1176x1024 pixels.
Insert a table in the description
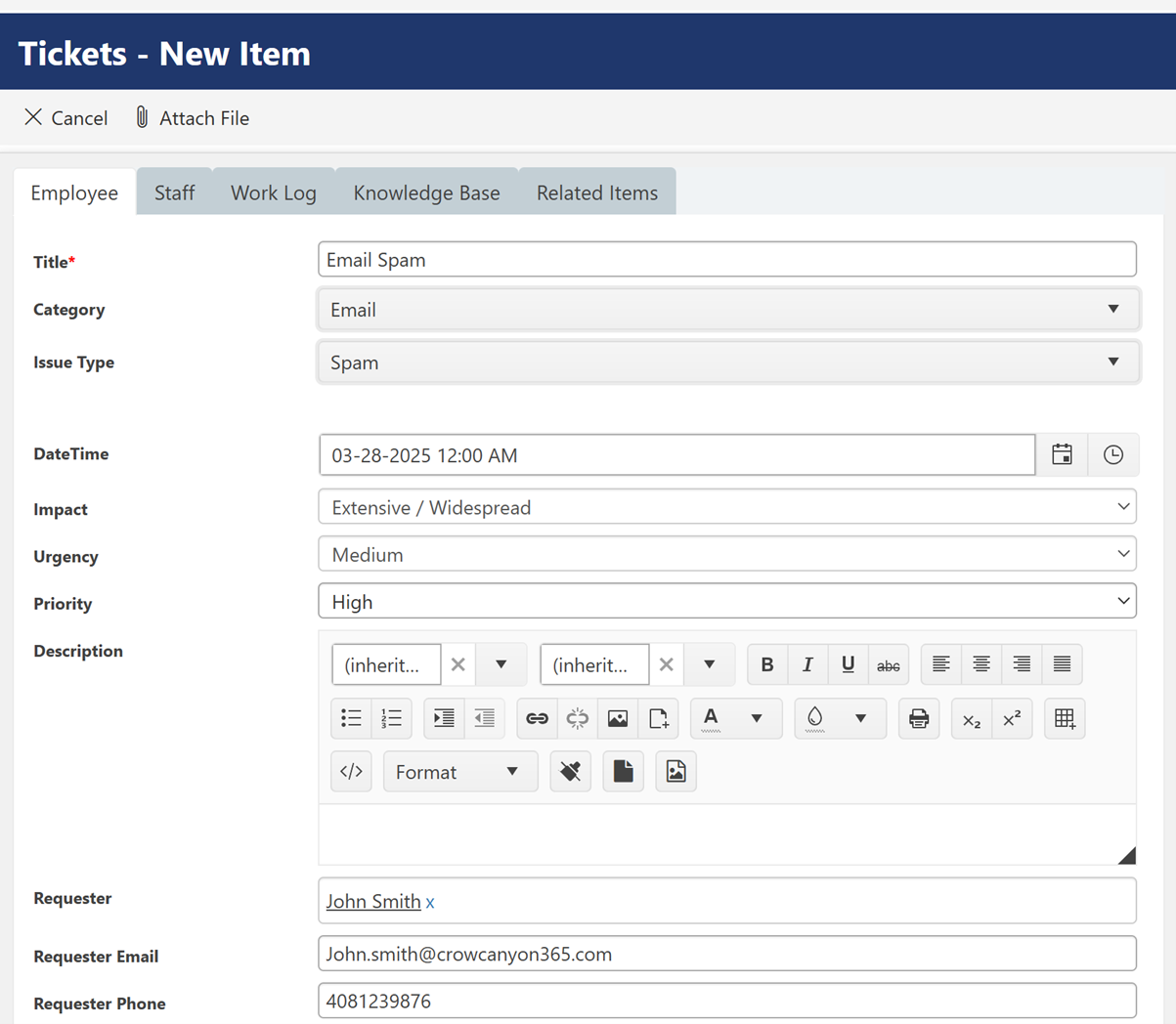pos(1064,718)
